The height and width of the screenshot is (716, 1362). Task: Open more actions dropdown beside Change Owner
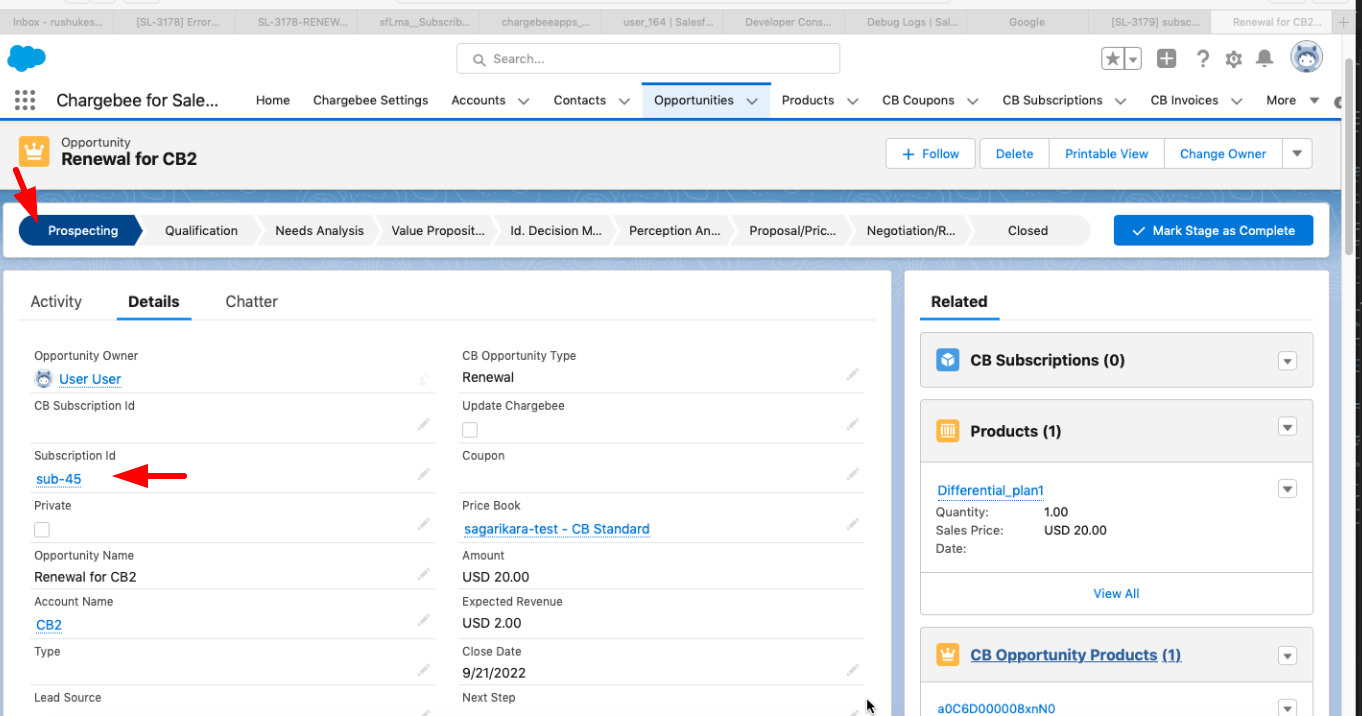click(1297, 154)
